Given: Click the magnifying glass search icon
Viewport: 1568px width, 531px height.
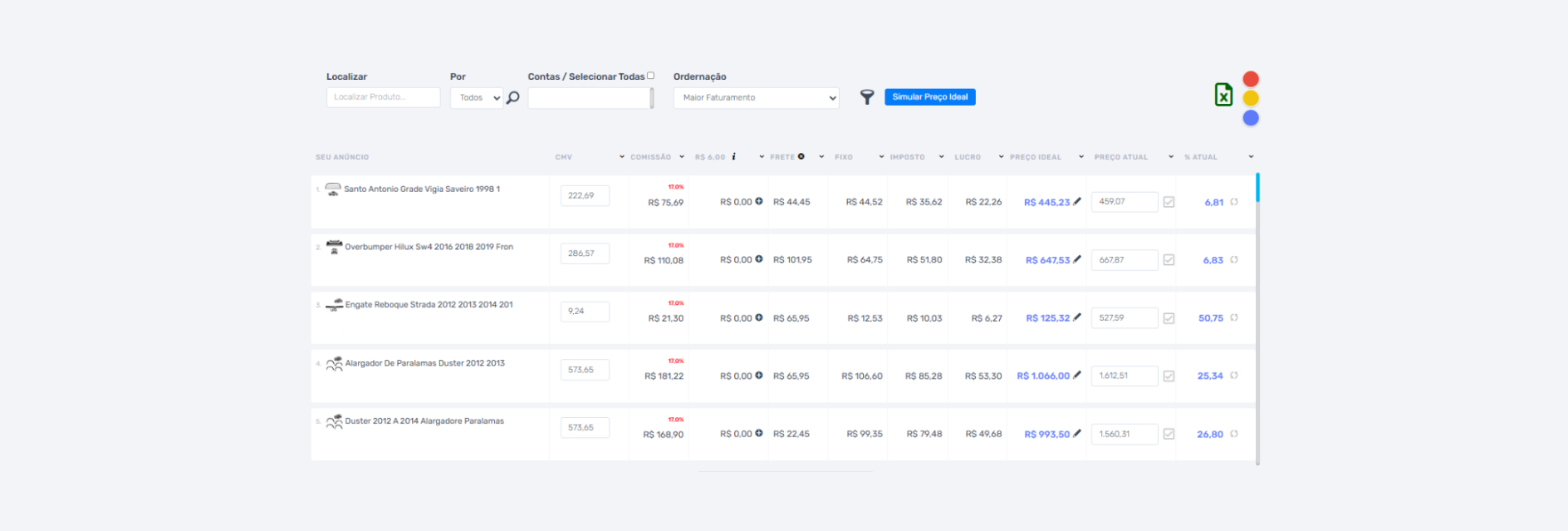Looking at the screenshot, I should coord(513,98).
